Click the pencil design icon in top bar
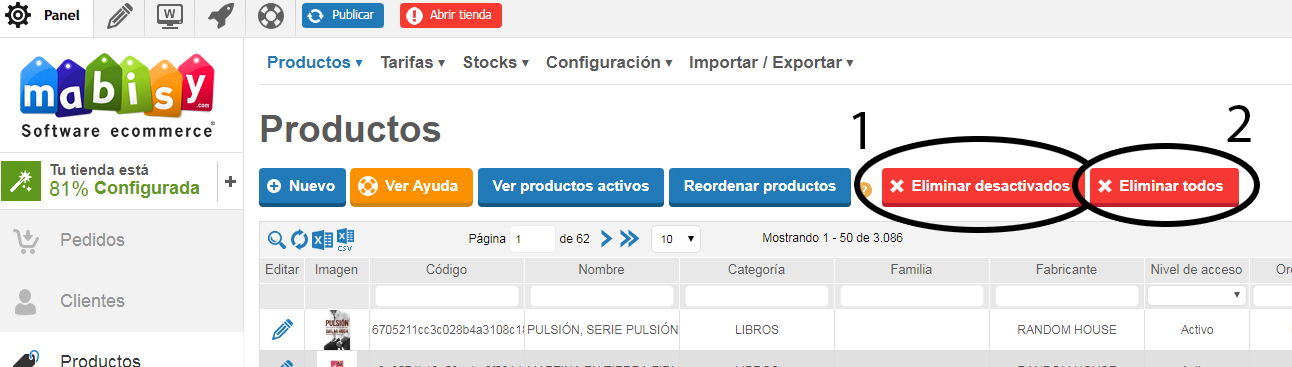 [x=120, y=15]
